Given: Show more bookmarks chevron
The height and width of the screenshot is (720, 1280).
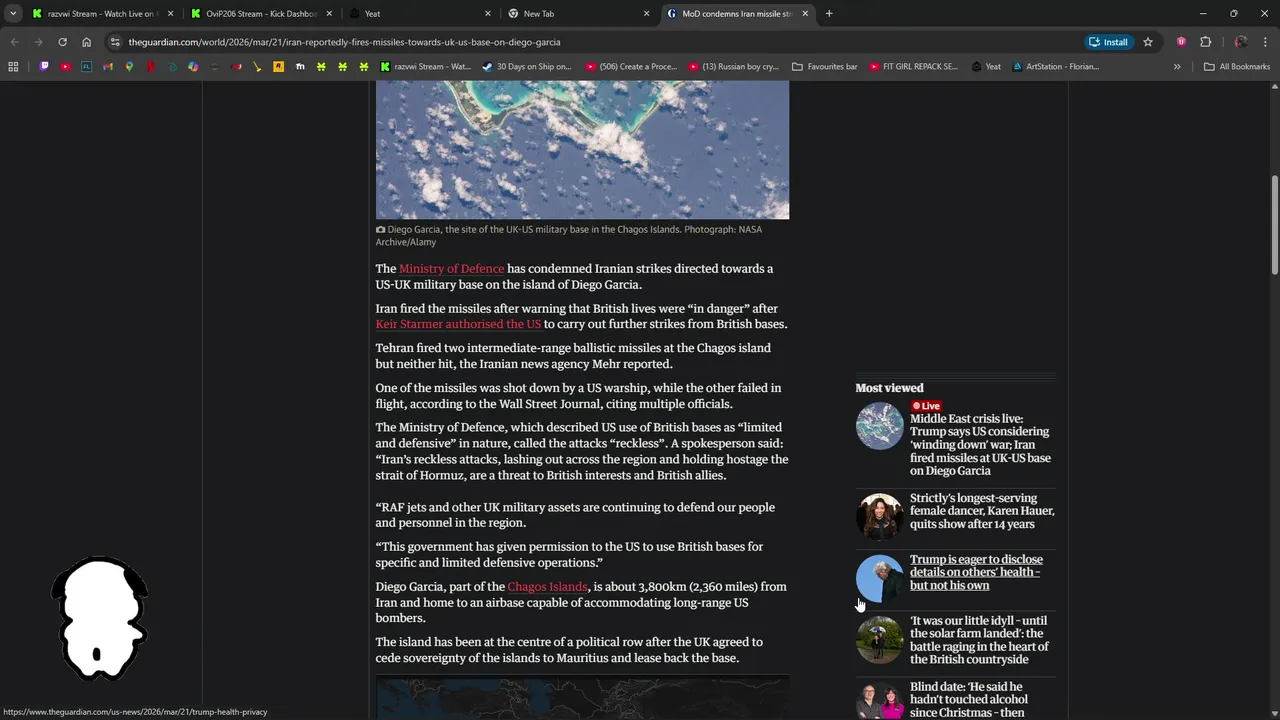Looking at the screenshot, I should (1177, 67).
